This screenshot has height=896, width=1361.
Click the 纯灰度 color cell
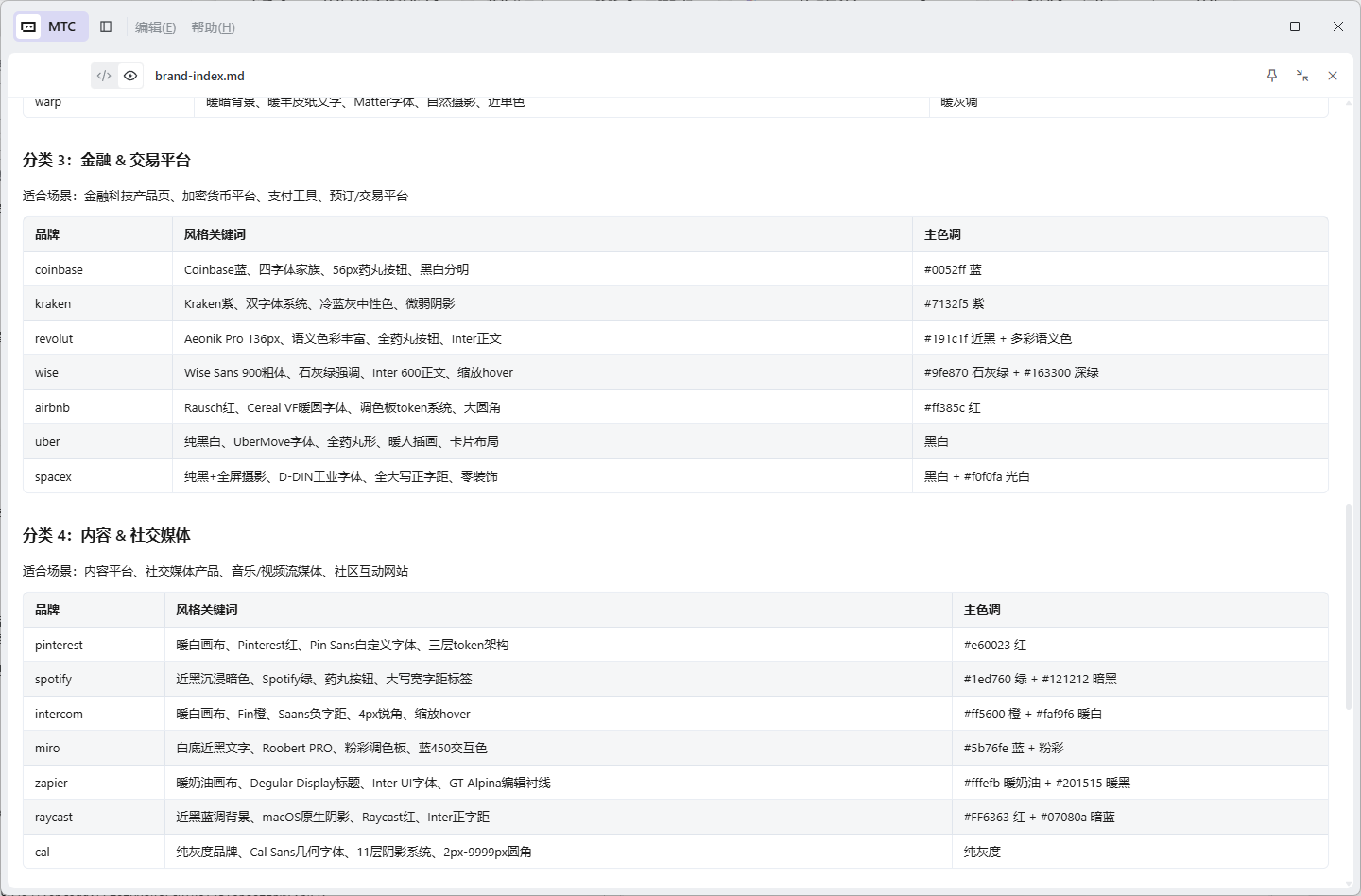pyautogui.click(x=1140, y=852)
